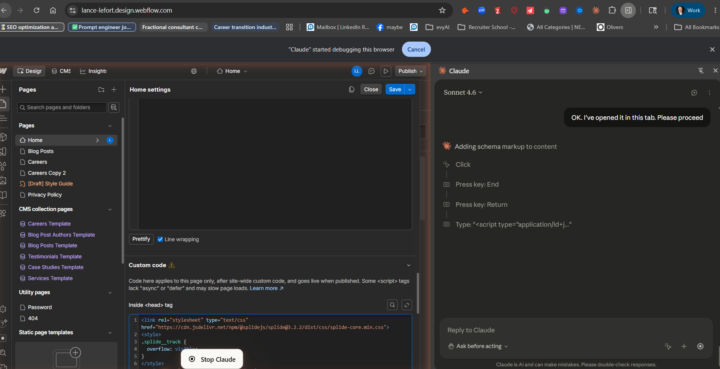Collapse the Pages section

pyautogui.click(x=110, y=126)
